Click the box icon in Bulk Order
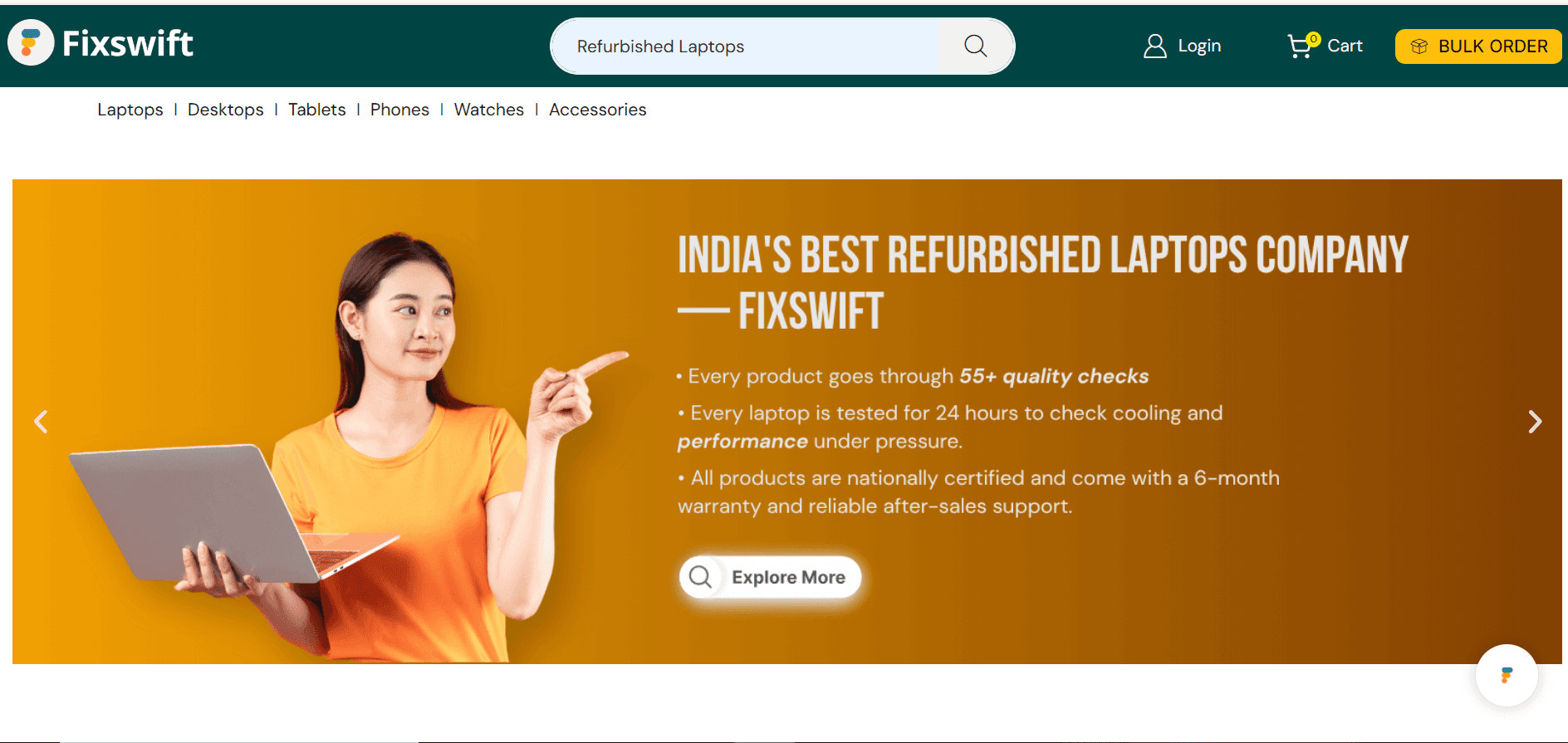Image resolution: width=1568 pixels, height=743 pixels. coord(1419,46)
